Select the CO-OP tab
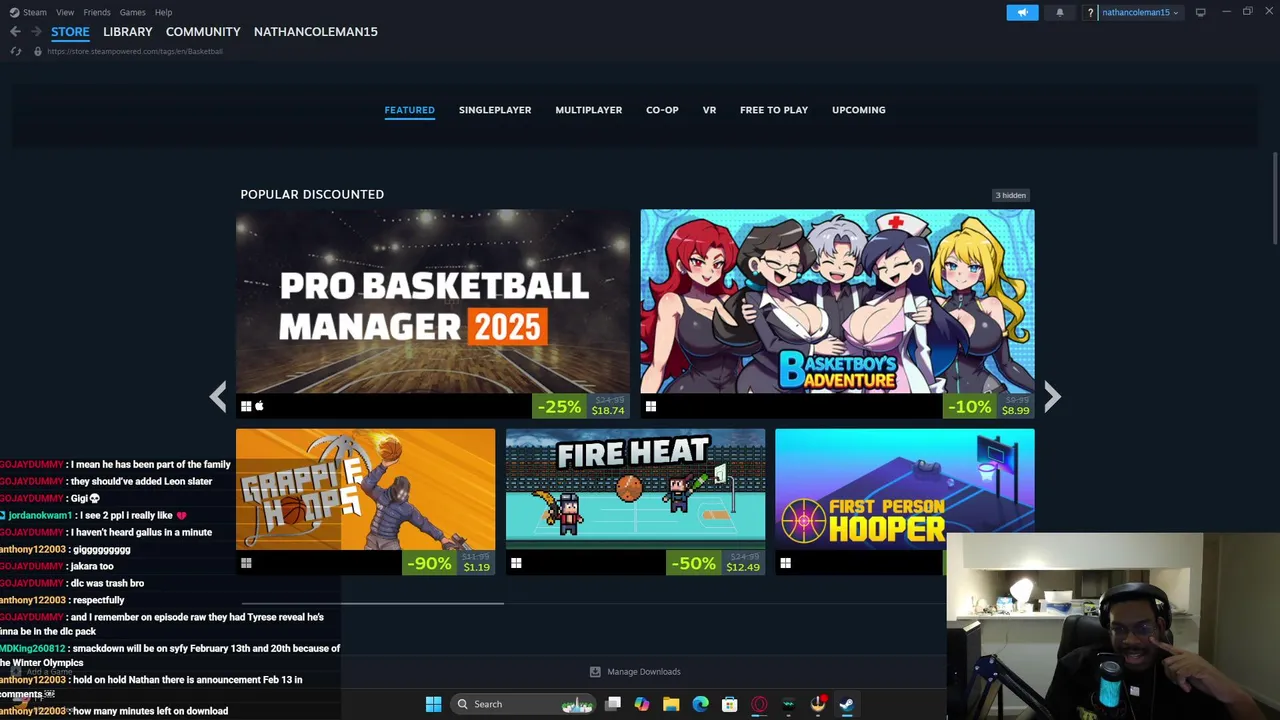The image size is (1280, 720). pyautogui.click(x=662, y=110)
